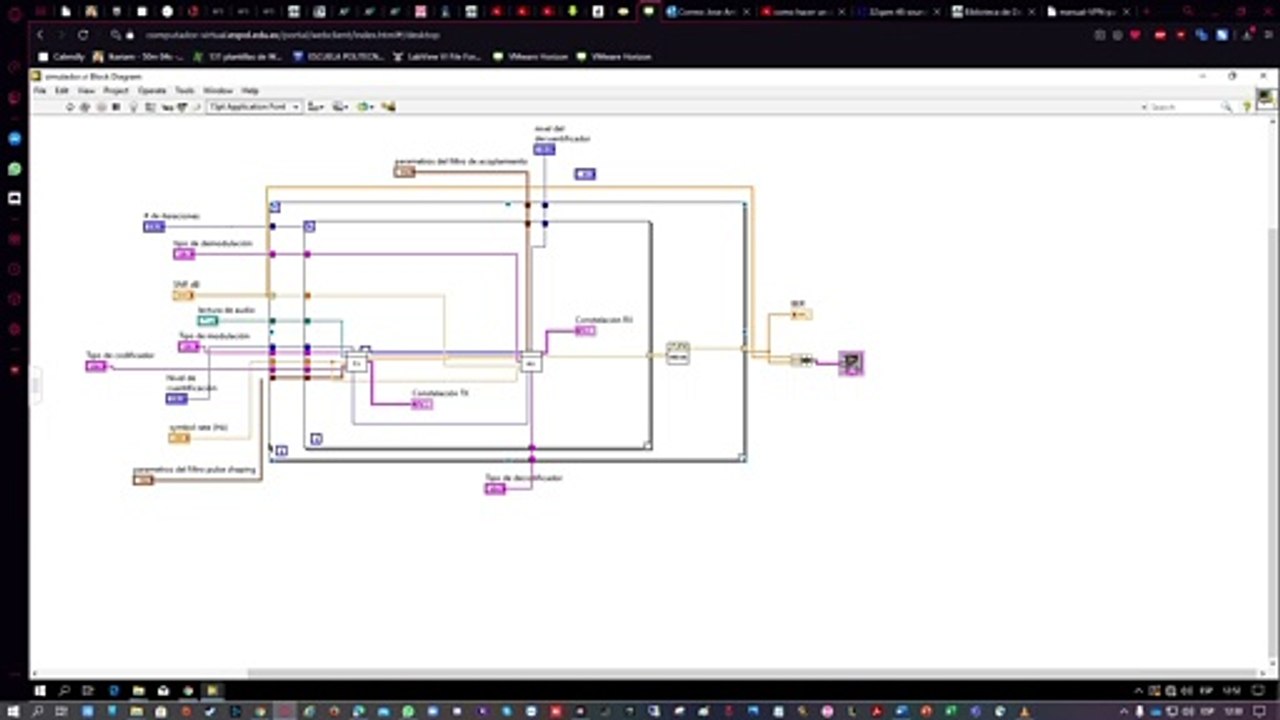Open the Distribute Objects dropdown
This screenshot has height=720, width=1280.
tap(340, 107)
